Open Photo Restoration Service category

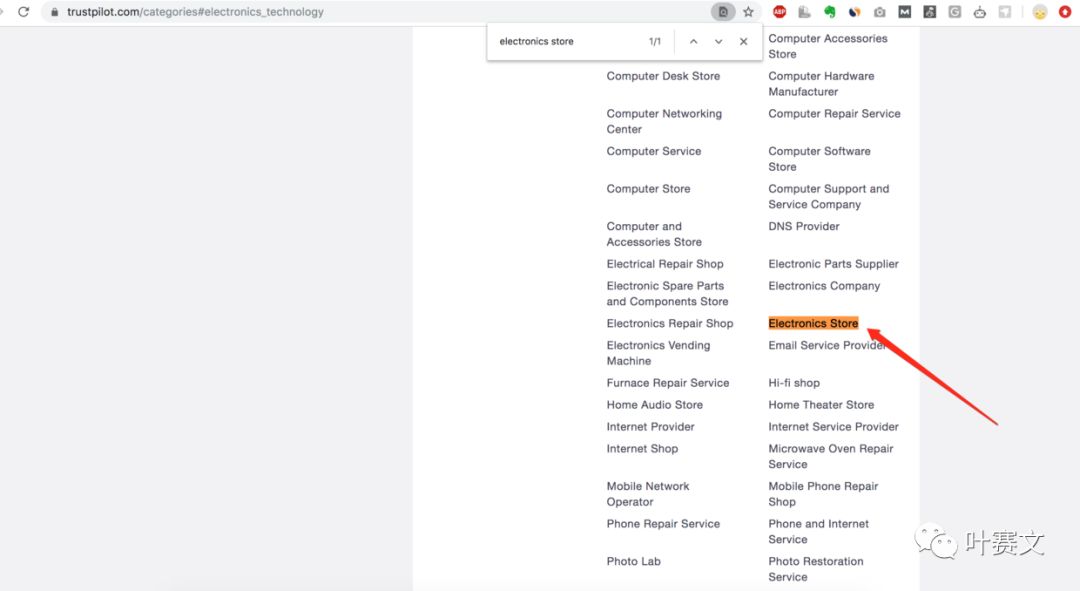816,569
